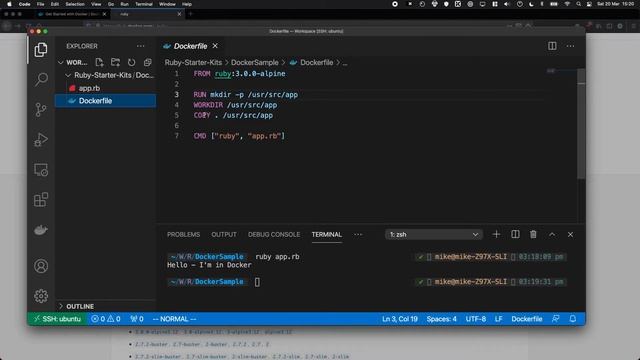Click Ruby-Starter-Kits breadcrumb
Screen dimensions: 640x360
click(x=193, y=62)
